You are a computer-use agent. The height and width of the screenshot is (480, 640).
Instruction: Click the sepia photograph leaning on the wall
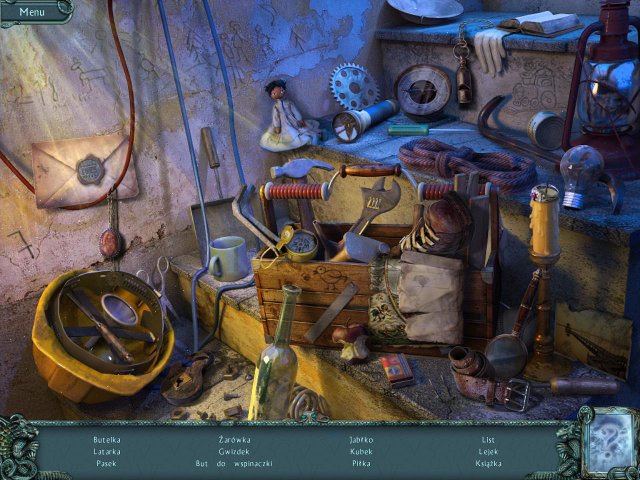(x=593, y=341)
